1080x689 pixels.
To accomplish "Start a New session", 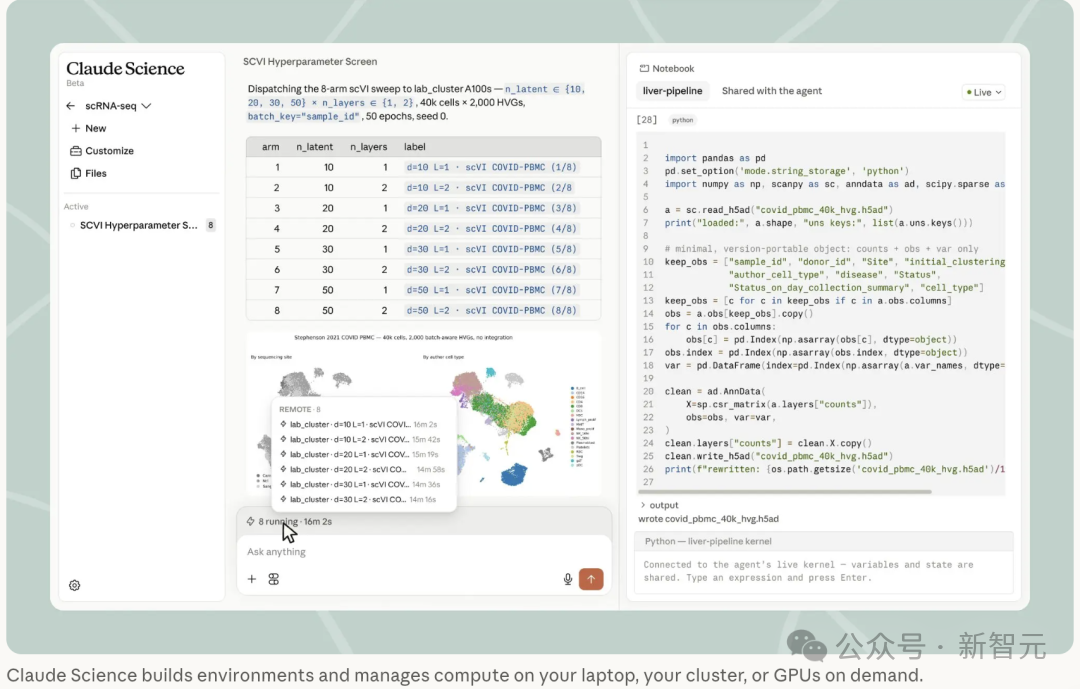I will coord(88,128).
